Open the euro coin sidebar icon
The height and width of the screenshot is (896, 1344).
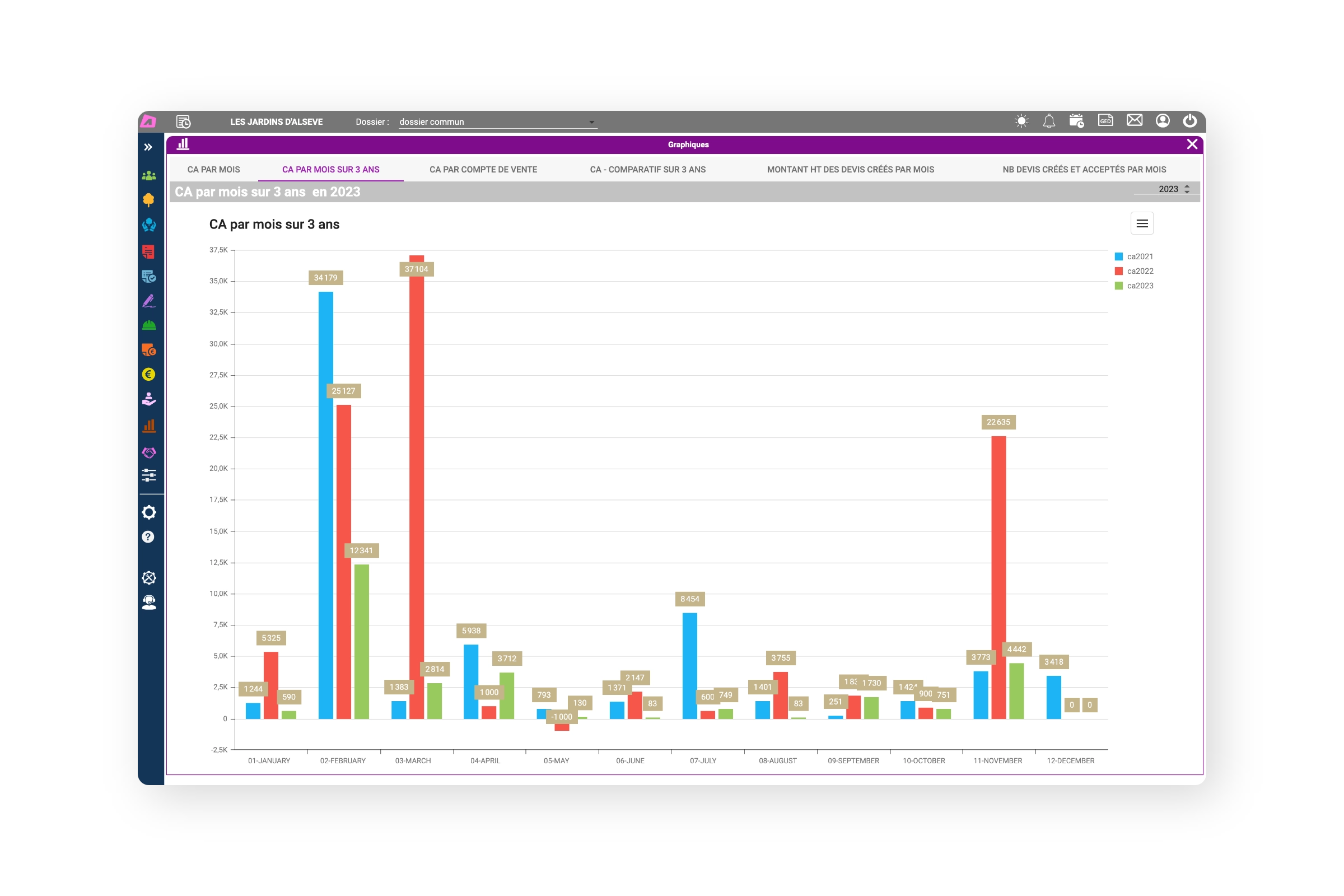tap(148, 374)
